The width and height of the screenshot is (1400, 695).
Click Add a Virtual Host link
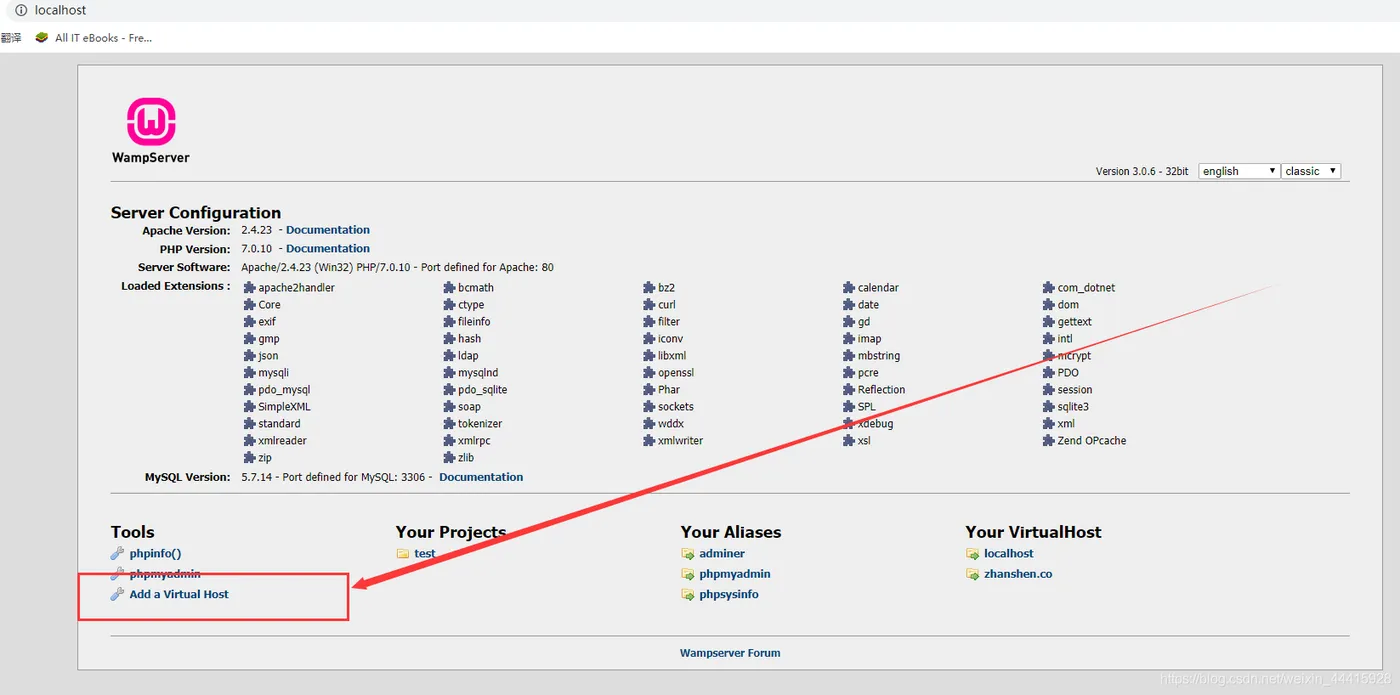tap(179, 594)
